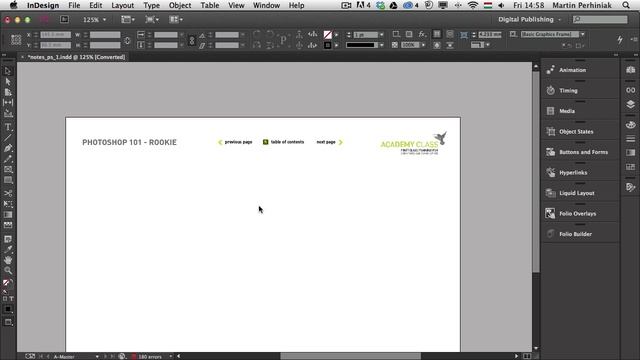Select the Page tool
640x360 pixels.
[8, 92]
